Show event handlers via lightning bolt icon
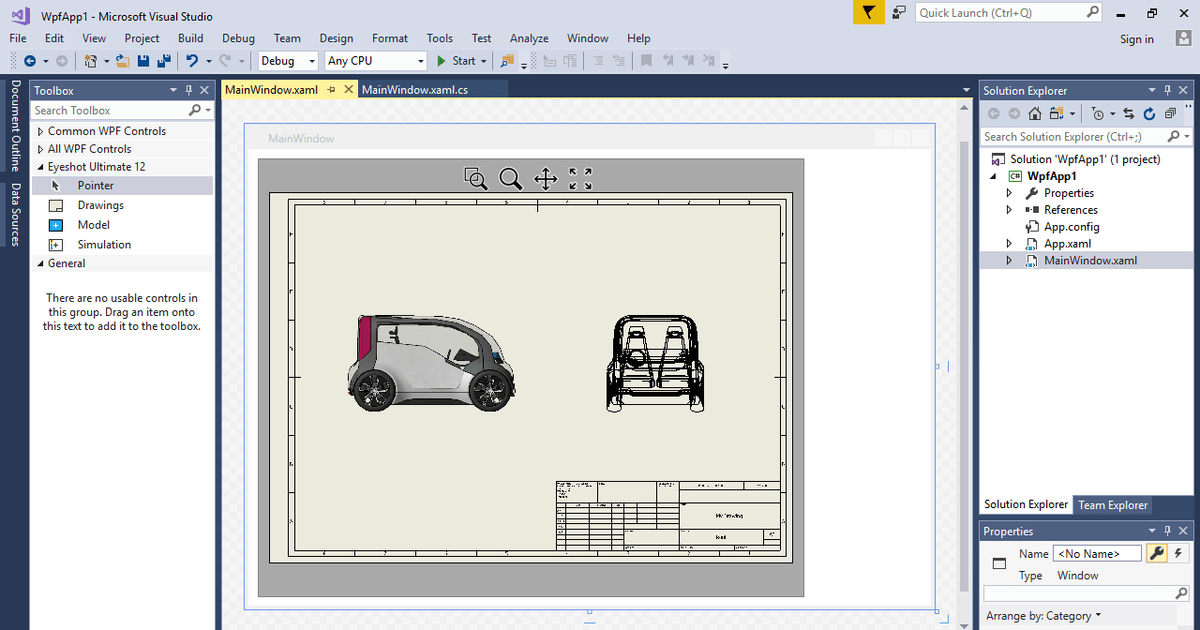The image size is (1200, 630). 1178,553
